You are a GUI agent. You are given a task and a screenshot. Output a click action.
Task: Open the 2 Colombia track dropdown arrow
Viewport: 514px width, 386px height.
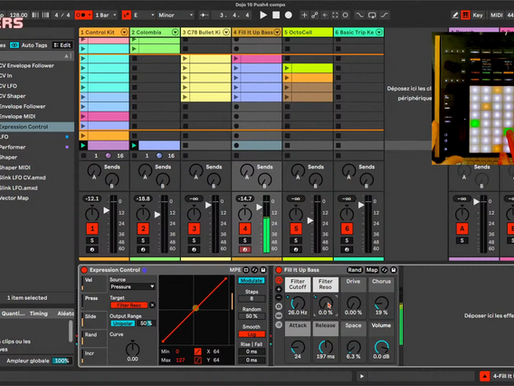pos(175,32)
